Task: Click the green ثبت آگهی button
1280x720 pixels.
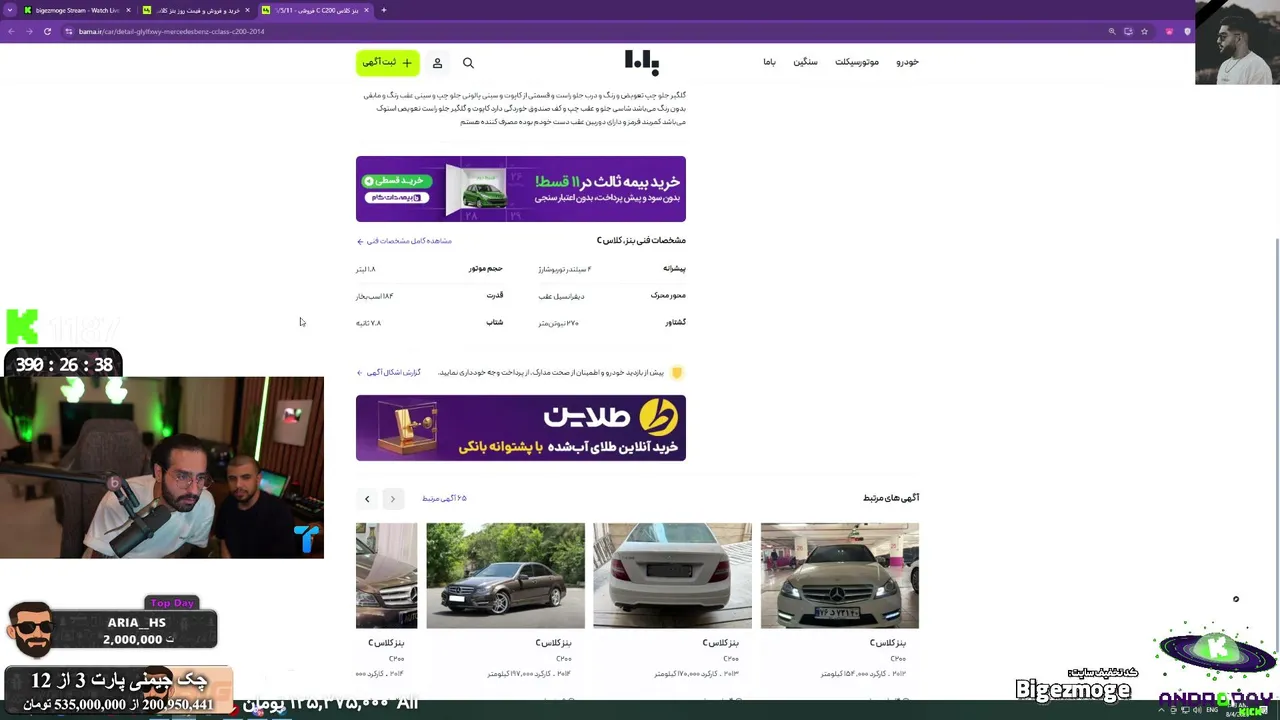Action: pos(388,63)
